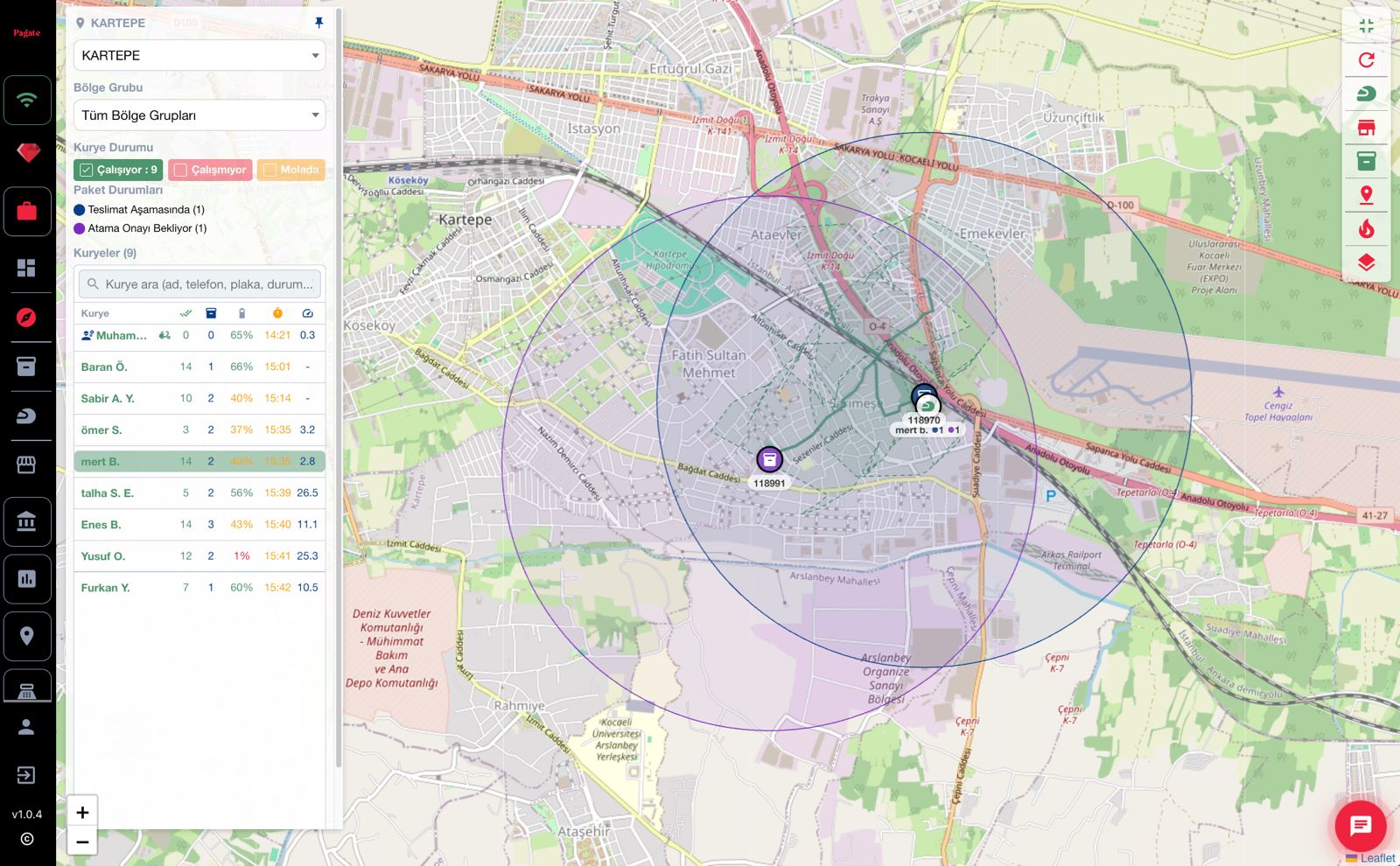Open the red briefcase sidebar icon
Screen dimensions: 1400x866
pyautogui.click(x=27, y=211)
